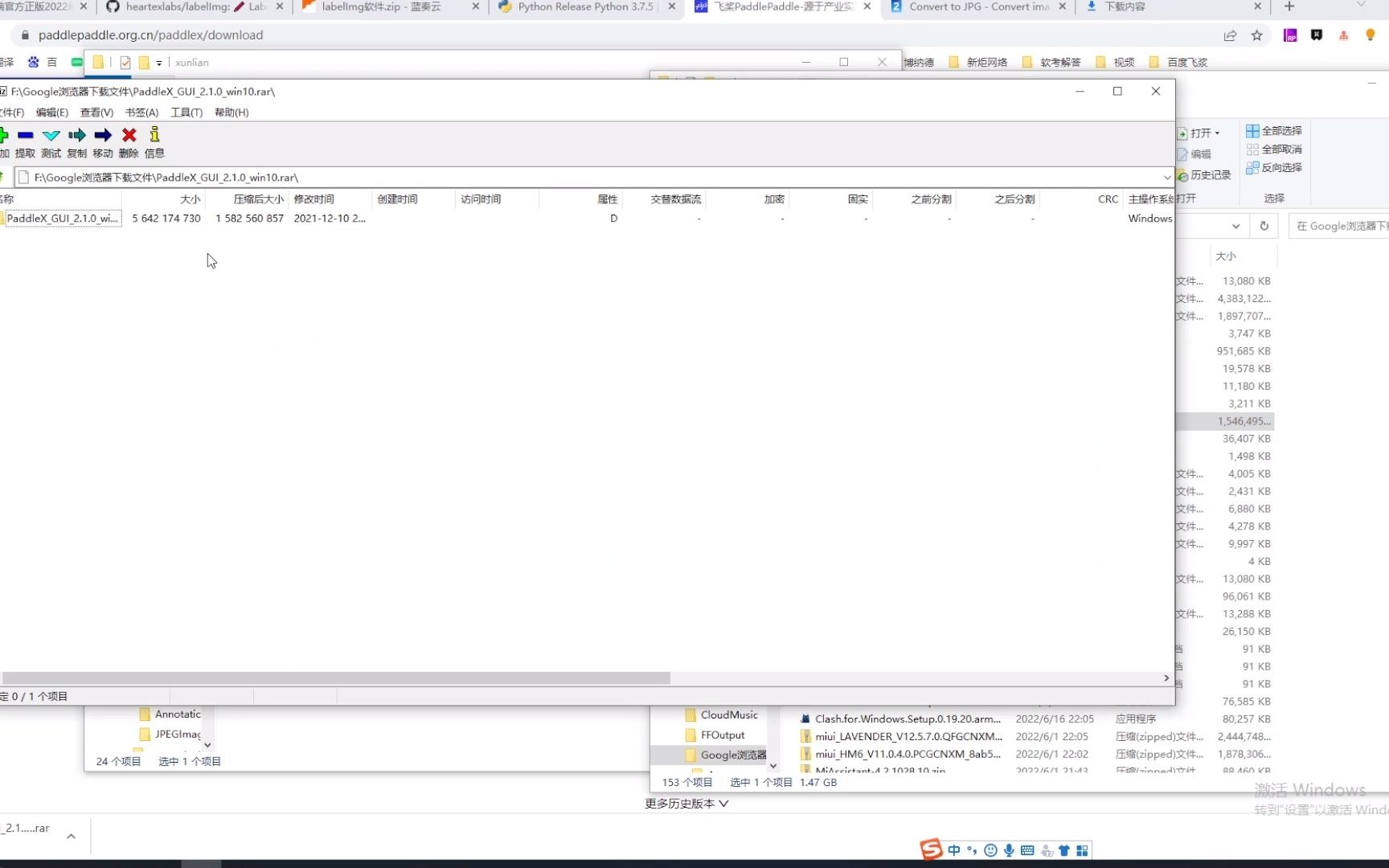Switch to 下载内容 browser tab
The height and width of the screenshot is (868, 1389).
tap(1174, 6)
